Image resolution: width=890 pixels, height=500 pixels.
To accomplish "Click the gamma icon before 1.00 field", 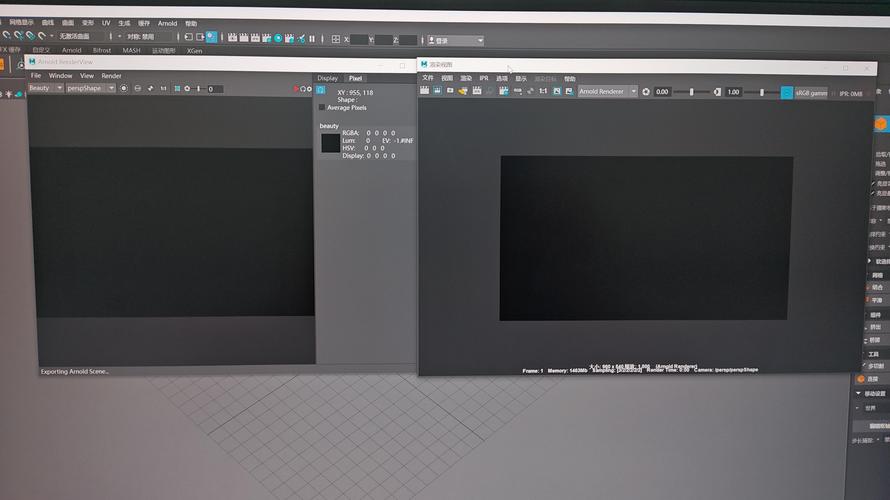I will click(716, 92).
